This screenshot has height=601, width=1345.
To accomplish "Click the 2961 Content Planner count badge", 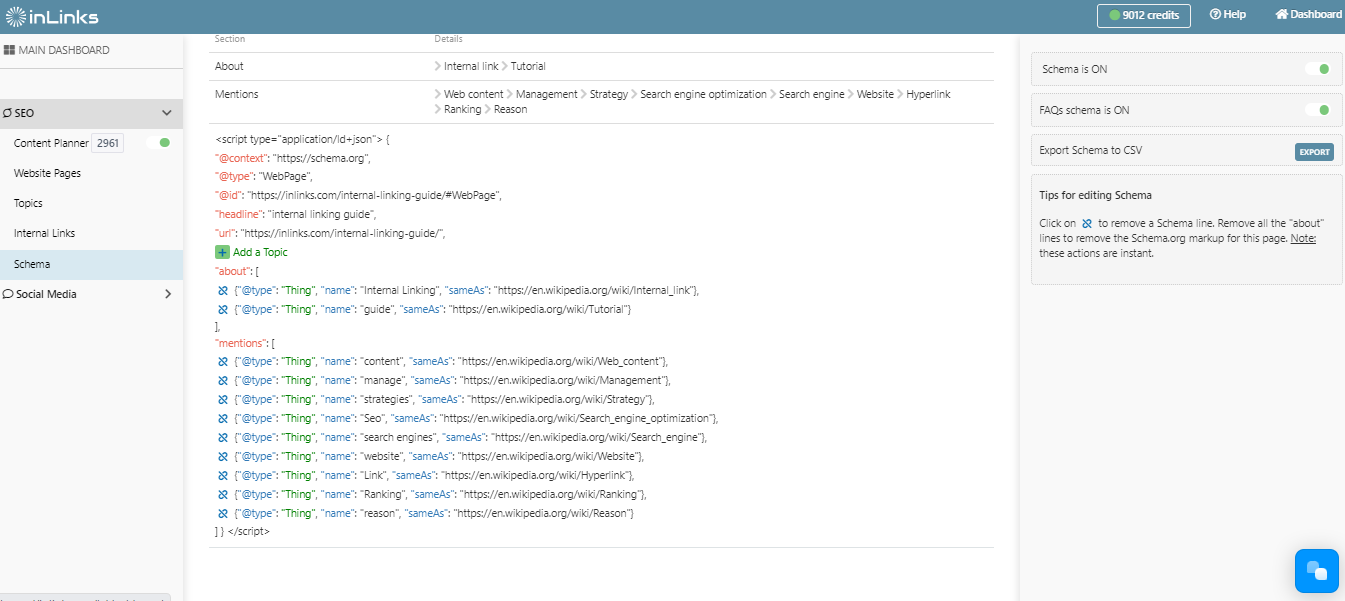I will (107, 143).
